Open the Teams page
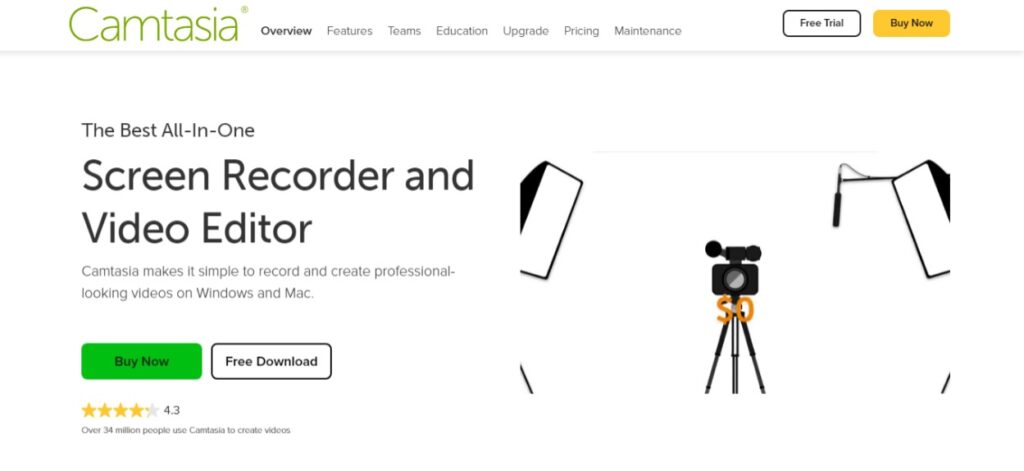This screenshot has width=1024, height=471. coord(404,31)
